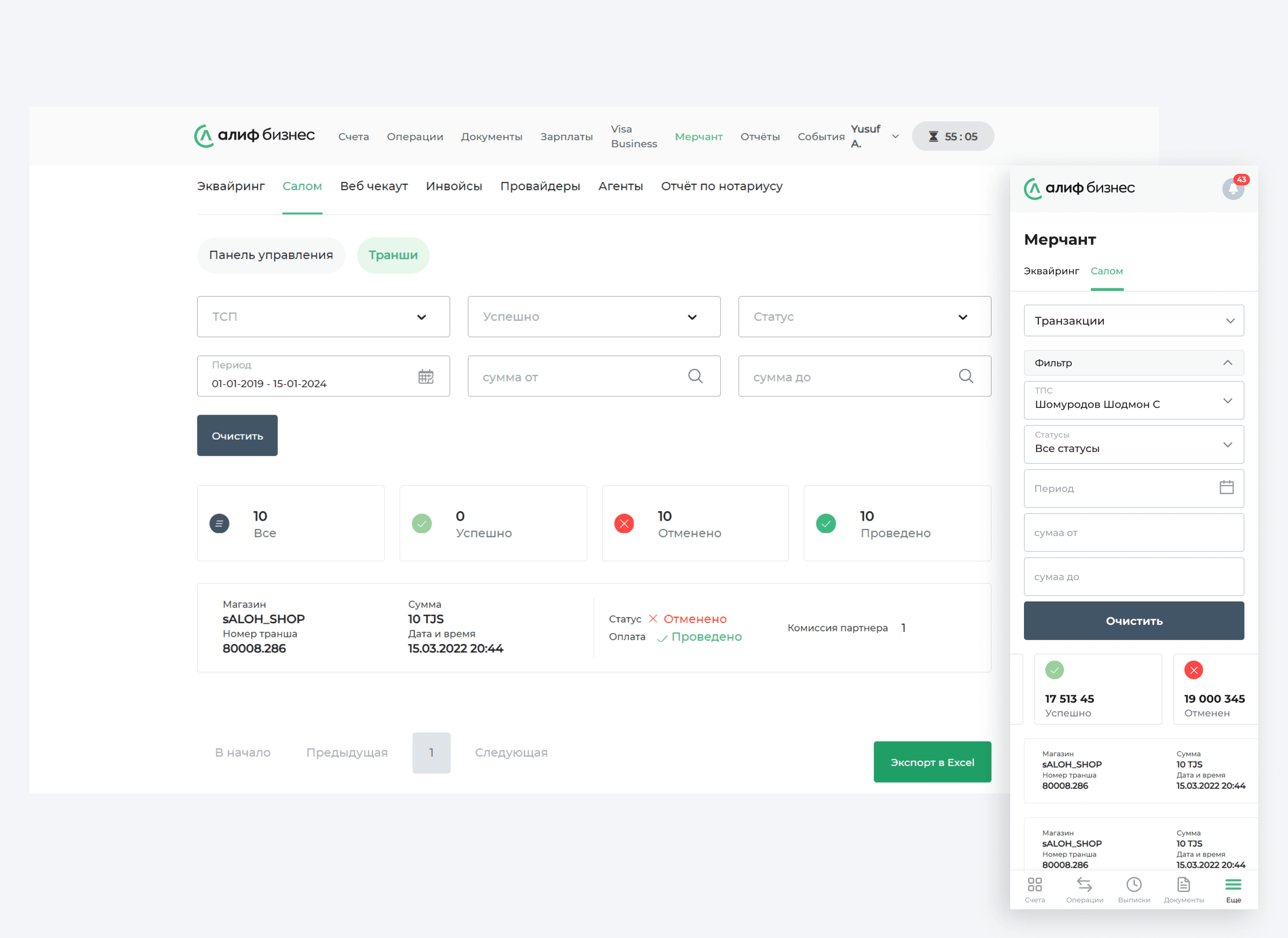Open ТПС dropdown with Шомуродов Шодмон С
1288x938 pixels.
click(1134, 400)
